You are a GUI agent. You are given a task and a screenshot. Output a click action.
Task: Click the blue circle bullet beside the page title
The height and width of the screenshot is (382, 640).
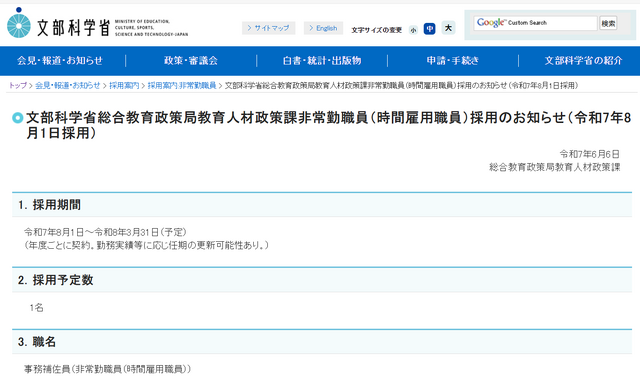coord(18,118)
